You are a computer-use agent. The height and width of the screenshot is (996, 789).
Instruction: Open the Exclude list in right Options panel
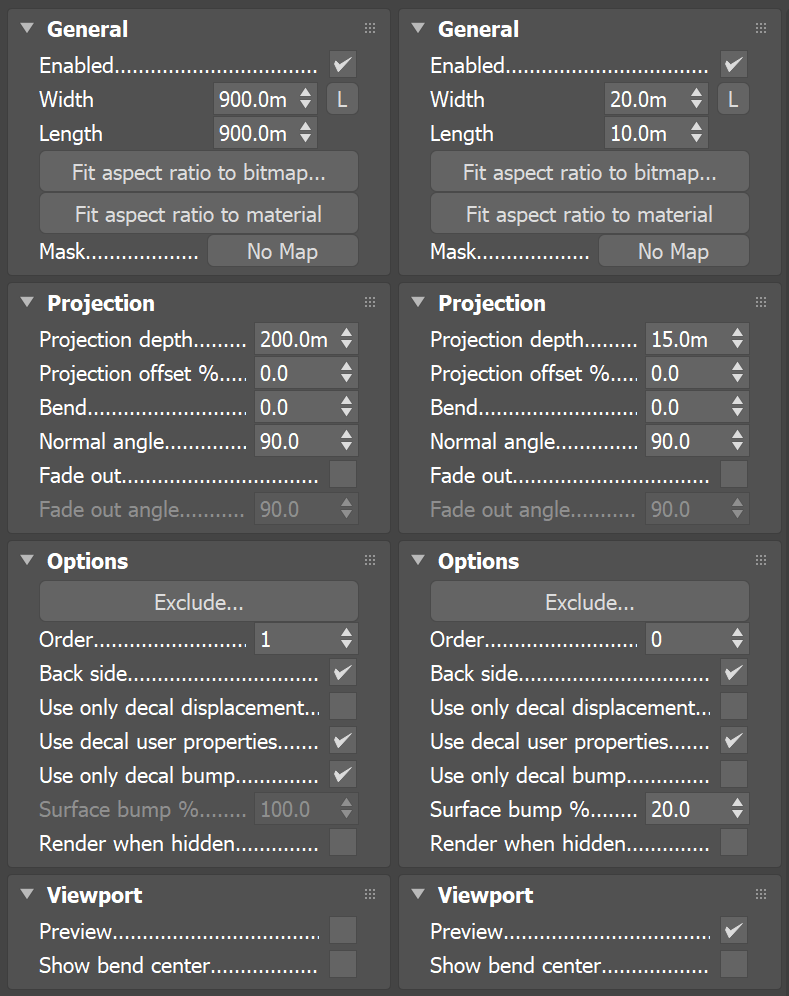coord(590,602)
